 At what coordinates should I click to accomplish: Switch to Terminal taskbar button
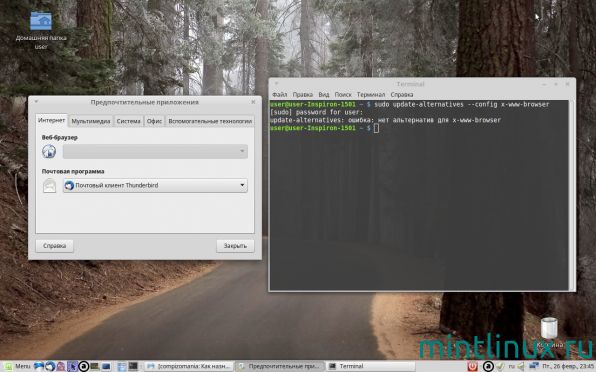pyautogui.click(x=370, y=366)
